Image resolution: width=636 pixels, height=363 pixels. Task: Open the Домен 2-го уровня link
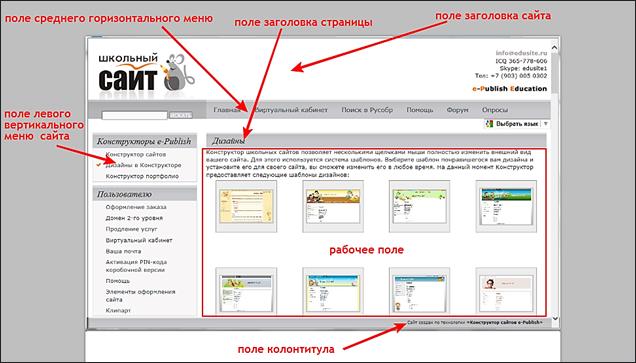(x=134, y=218)
